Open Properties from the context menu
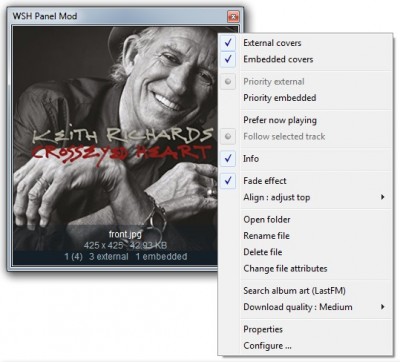This screenshot has height=362, width=400. [263, 330]
